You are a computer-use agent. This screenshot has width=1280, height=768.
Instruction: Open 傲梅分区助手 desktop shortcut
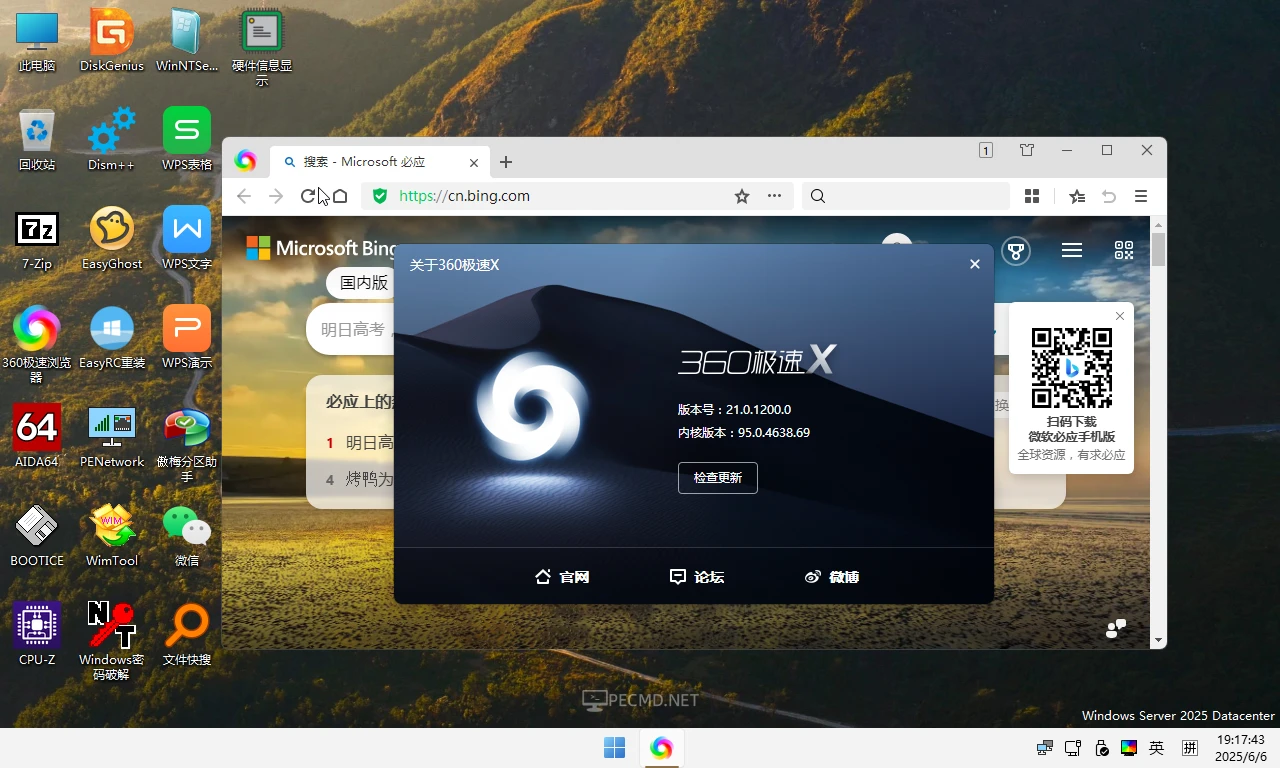[187, 443]
